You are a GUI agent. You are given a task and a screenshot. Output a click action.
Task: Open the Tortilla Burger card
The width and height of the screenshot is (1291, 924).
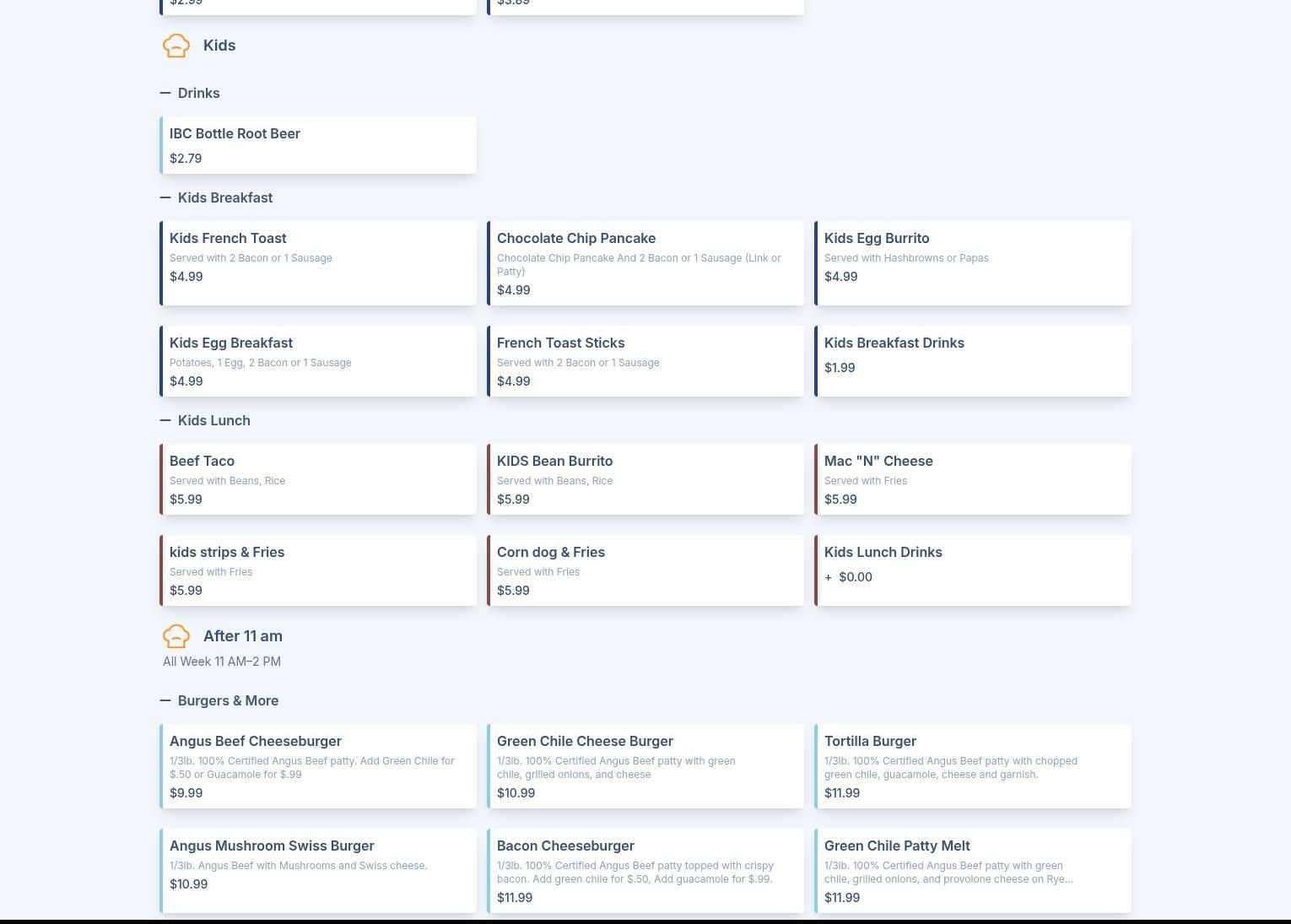pyautogui.click(x=973, y=766)
